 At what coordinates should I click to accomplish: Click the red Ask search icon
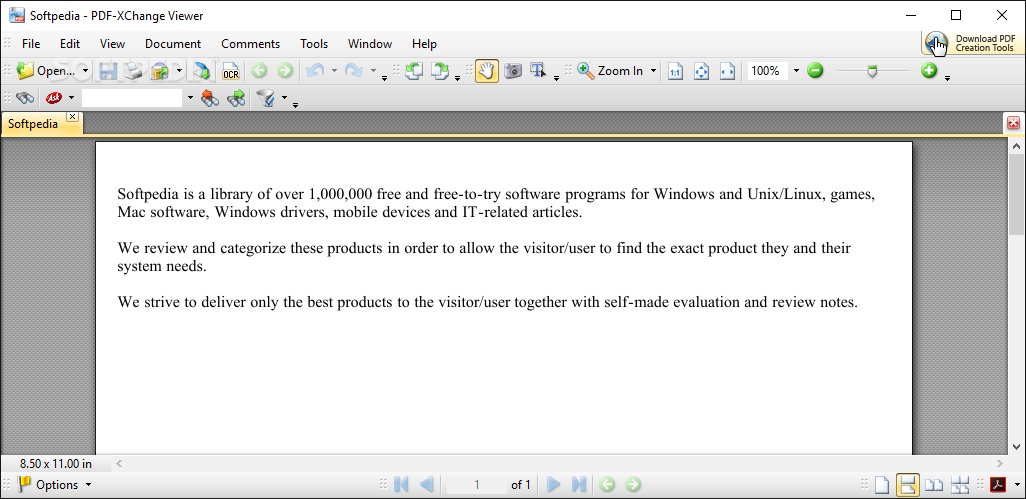54,99
